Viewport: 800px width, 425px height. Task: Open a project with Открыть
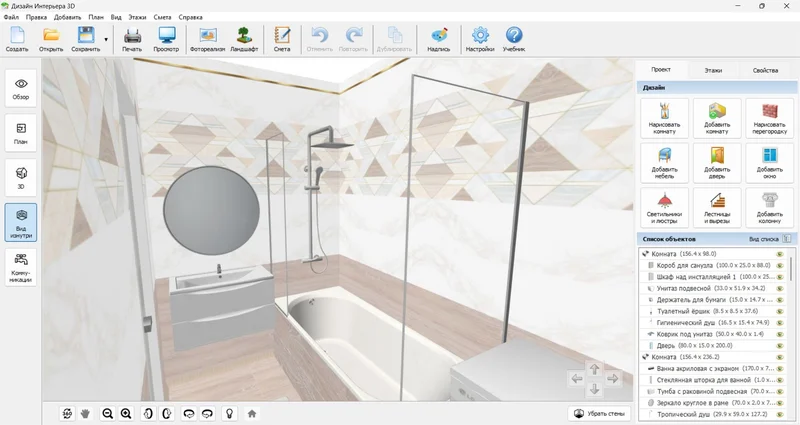click(x=51, y=40)
